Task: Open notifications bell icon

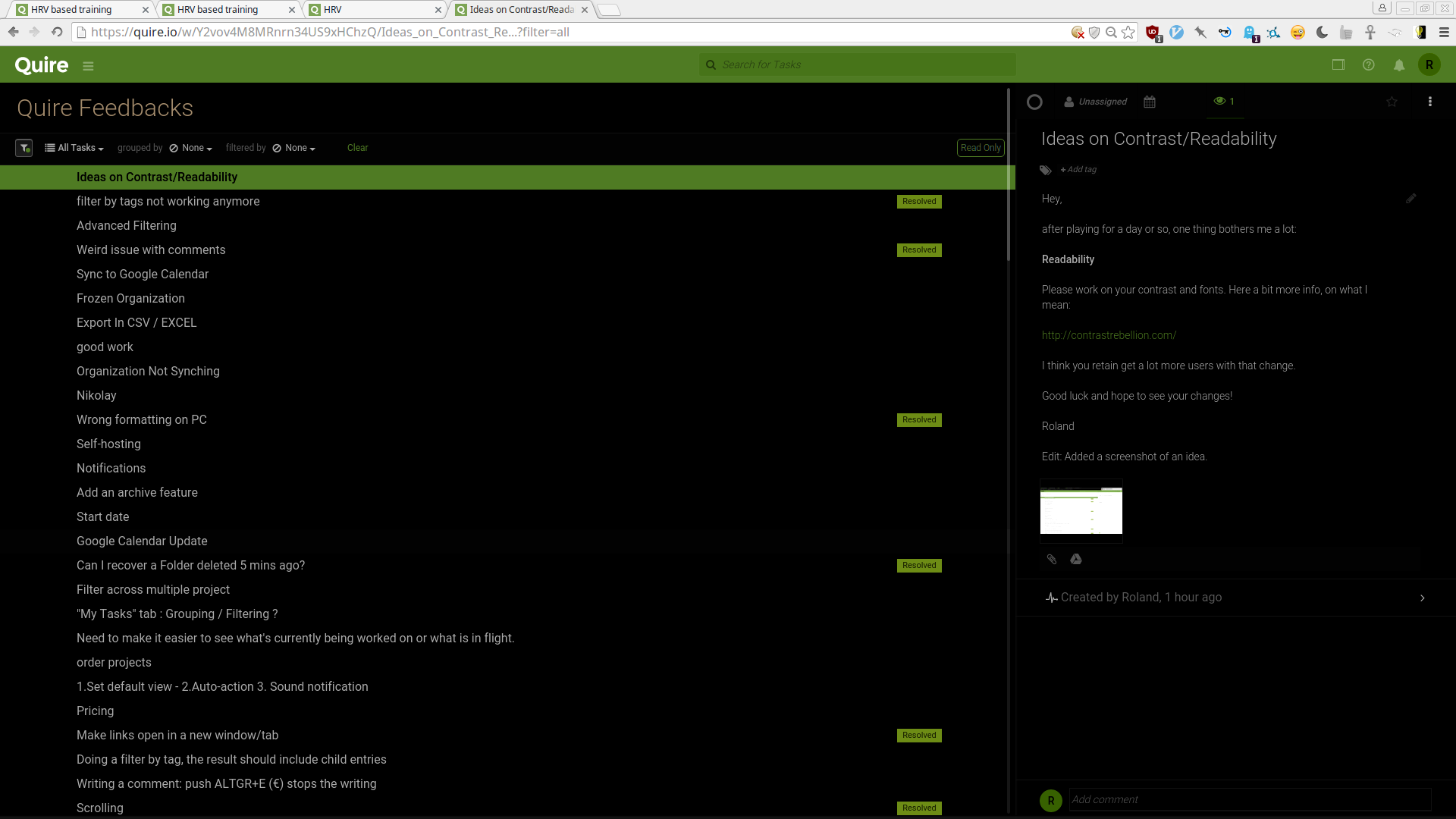Action: click(x=1399, y=65)
